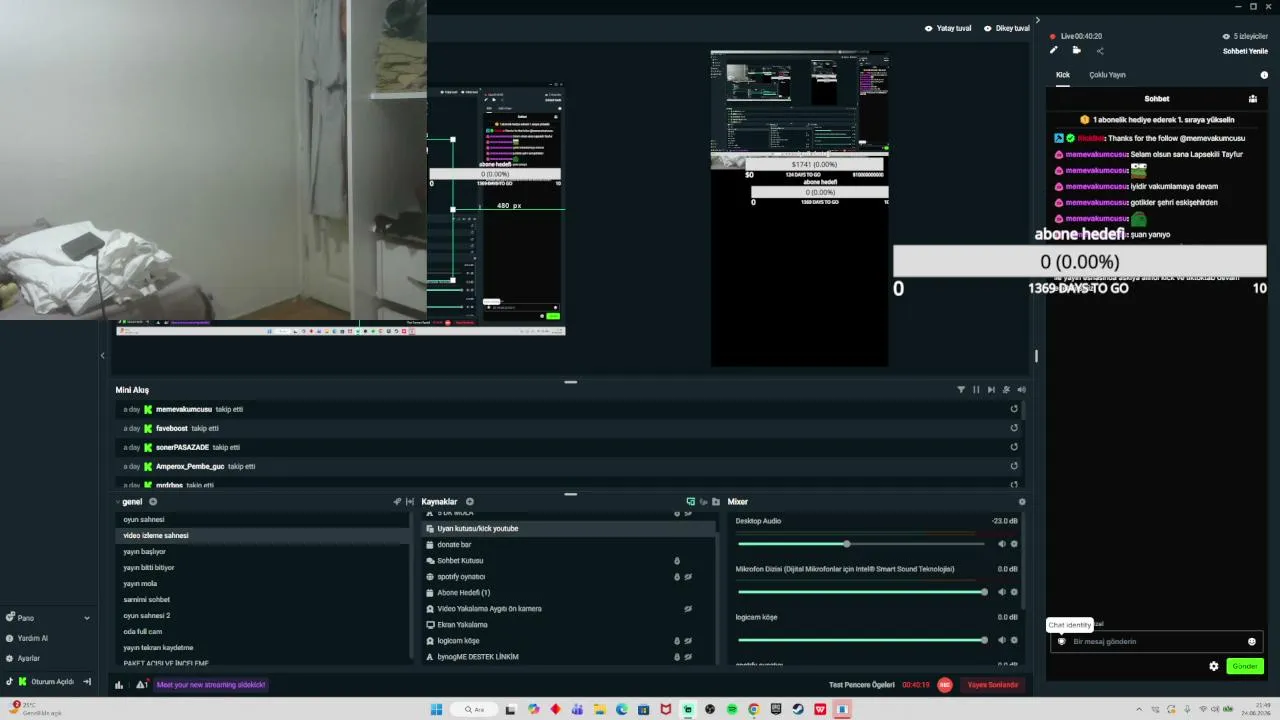Click Sohbeti Yenile to refresh chat

pyautogui.click(x=1245, y=51)
